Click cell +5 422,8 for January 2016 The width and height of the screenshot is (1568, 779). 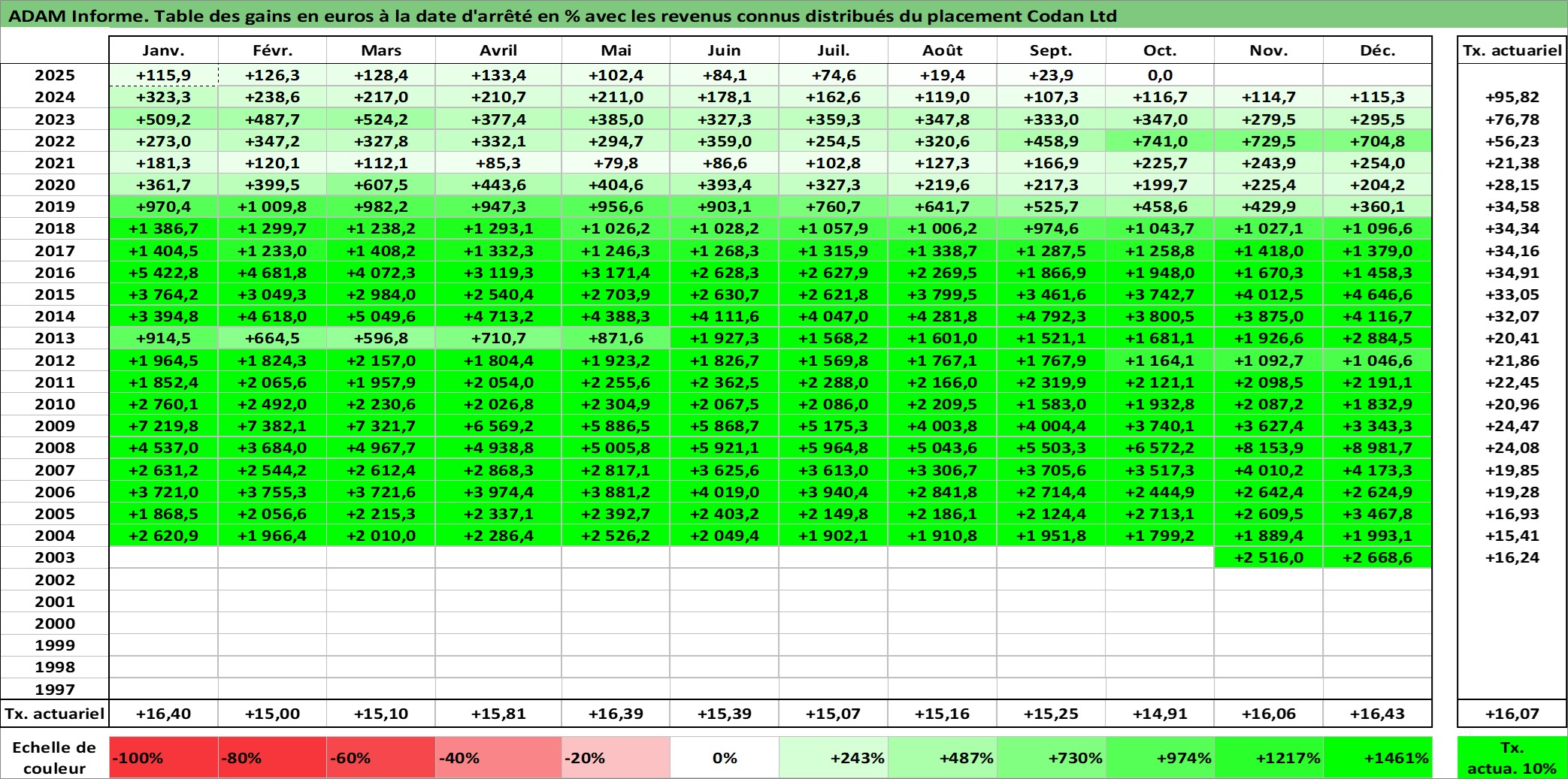(x=164, y=273)
